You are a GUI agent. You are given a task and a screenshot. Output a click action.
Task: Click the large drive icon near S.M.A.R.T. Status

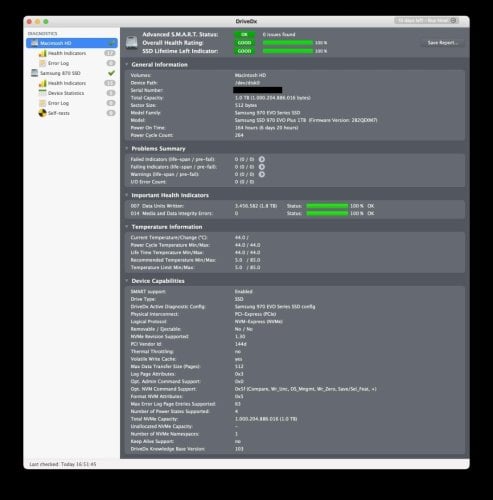click(x=132, y=43)
